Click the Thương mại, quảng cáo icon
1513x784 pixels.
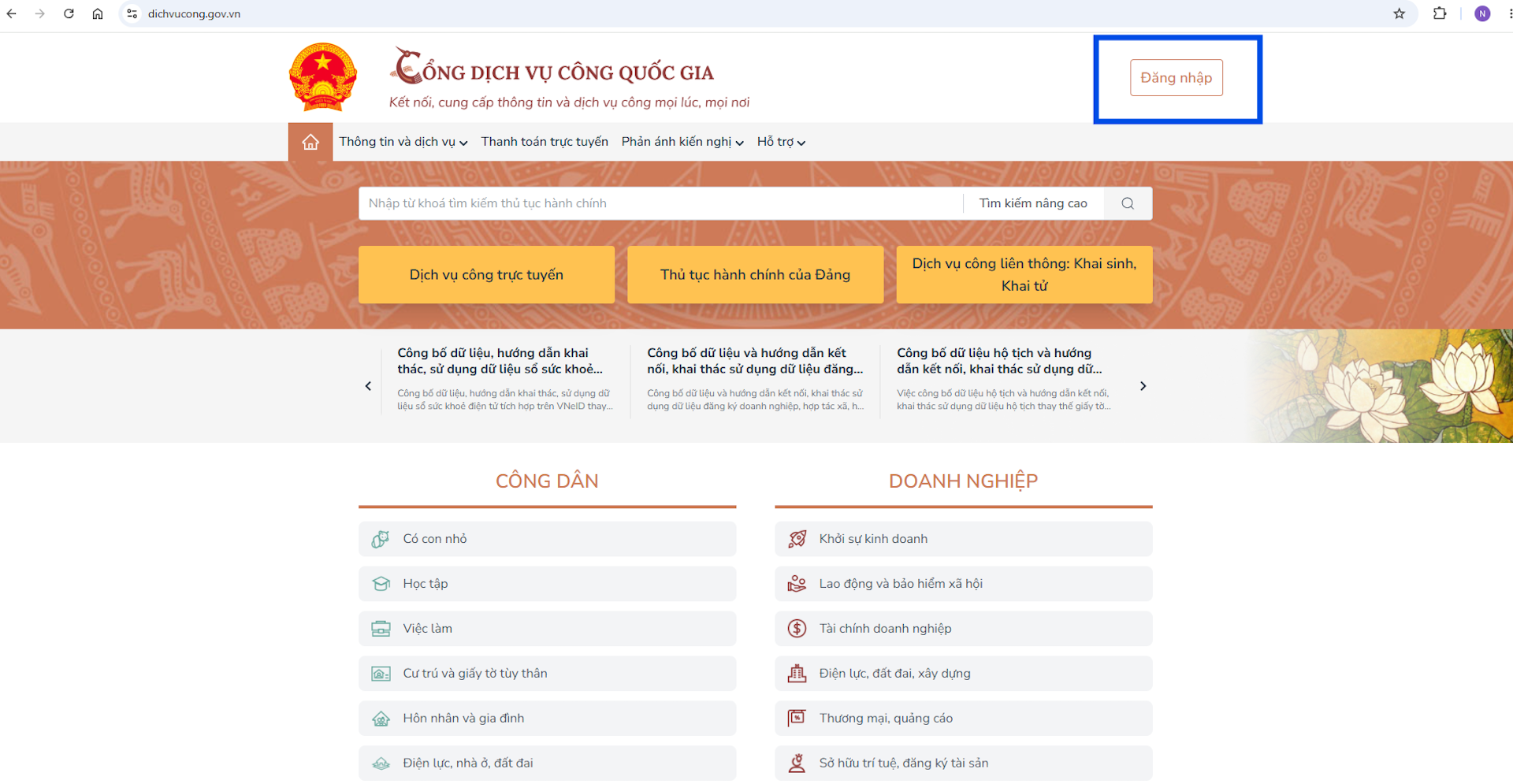pos(797,718)
